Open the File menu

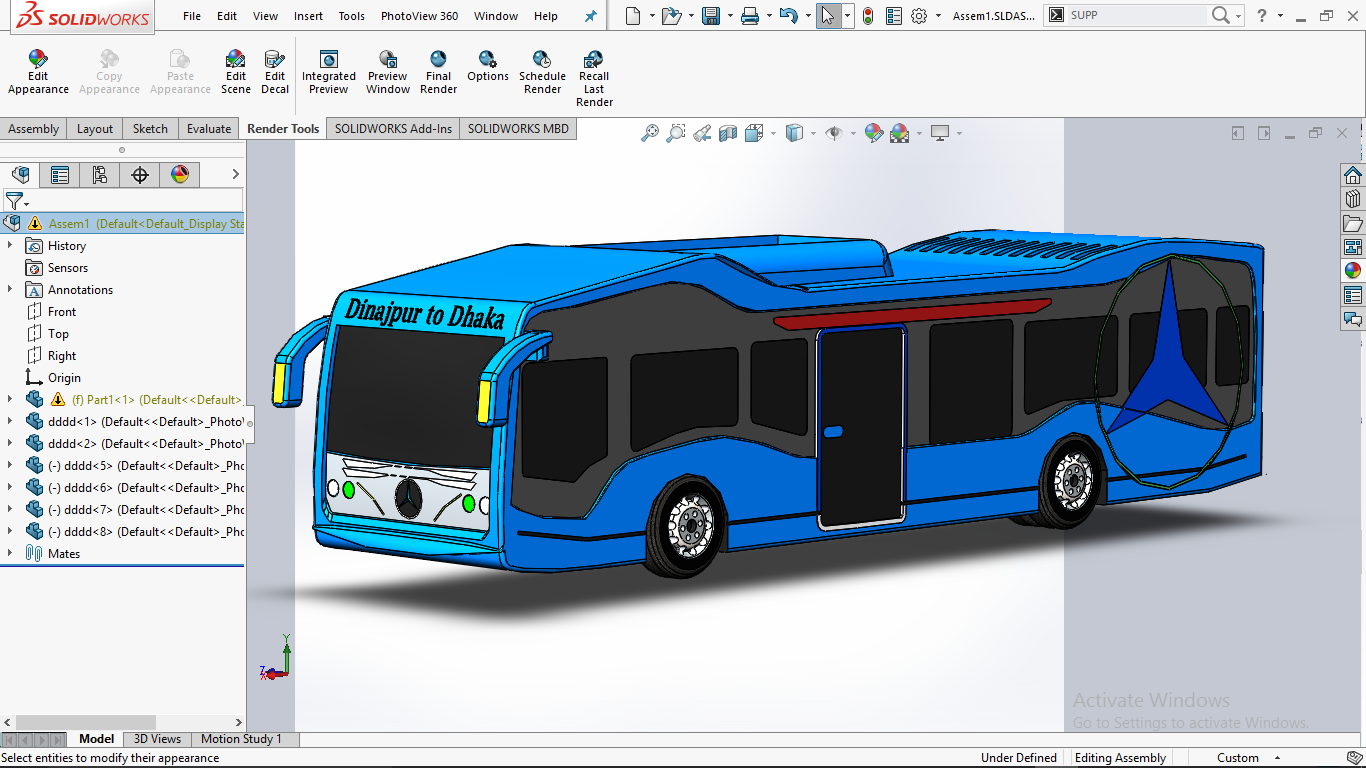[192, 16]
